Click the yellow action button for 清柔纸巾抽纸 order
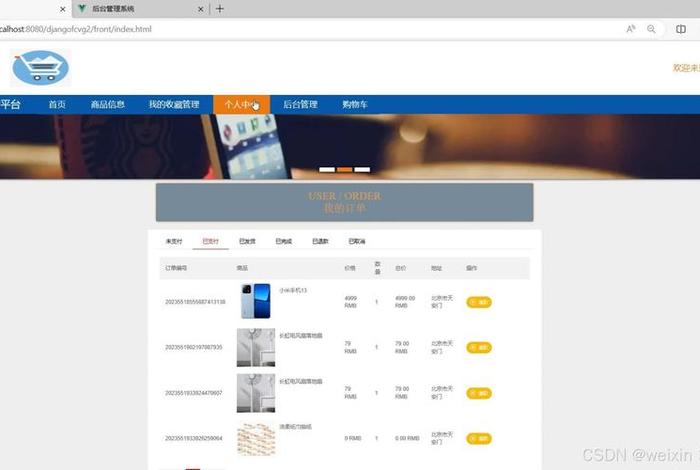The height and width of the screenshot is (470, 700). 478,438
